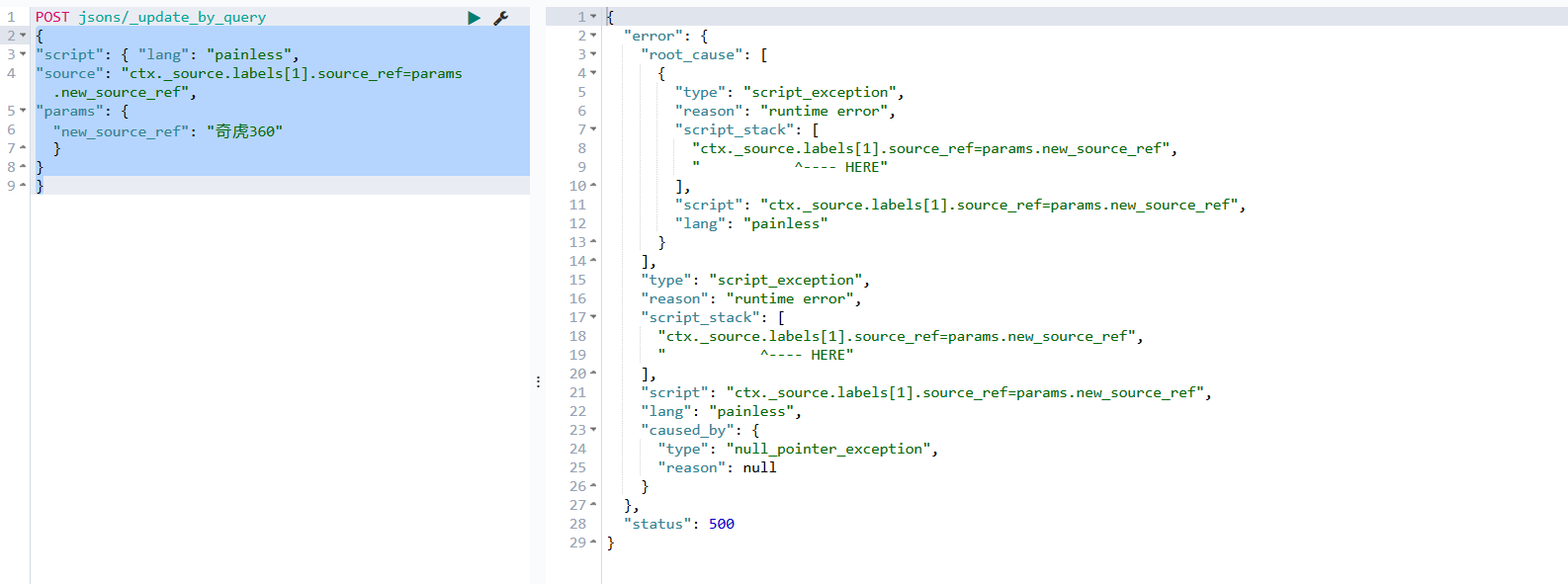Click the "painless" value in the request editor
1568x584 pixels.
point(249,54)
